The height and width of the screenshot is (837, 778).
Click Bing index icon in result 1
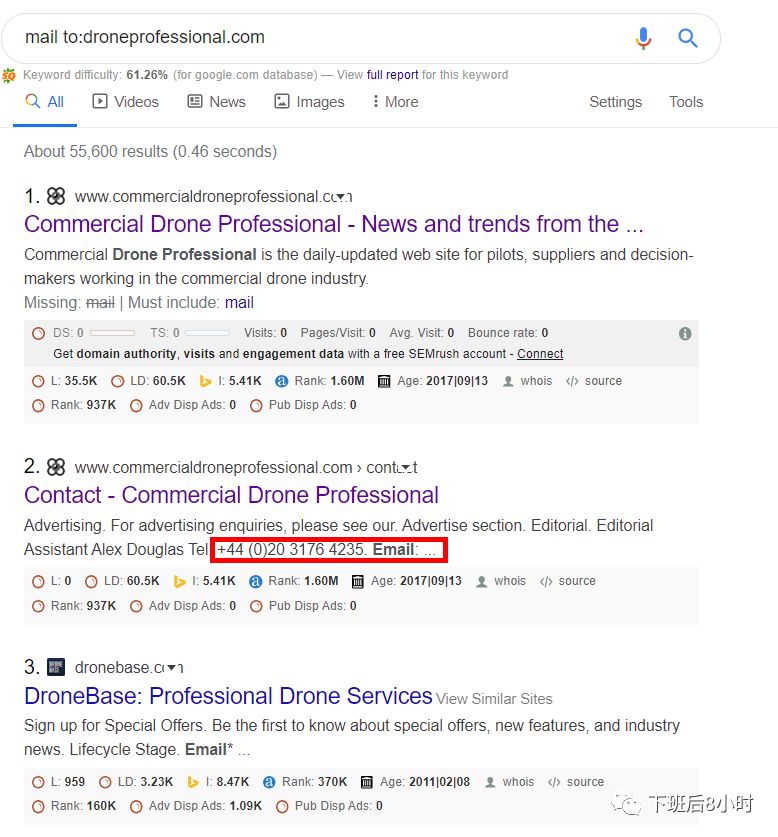point(205,381)
